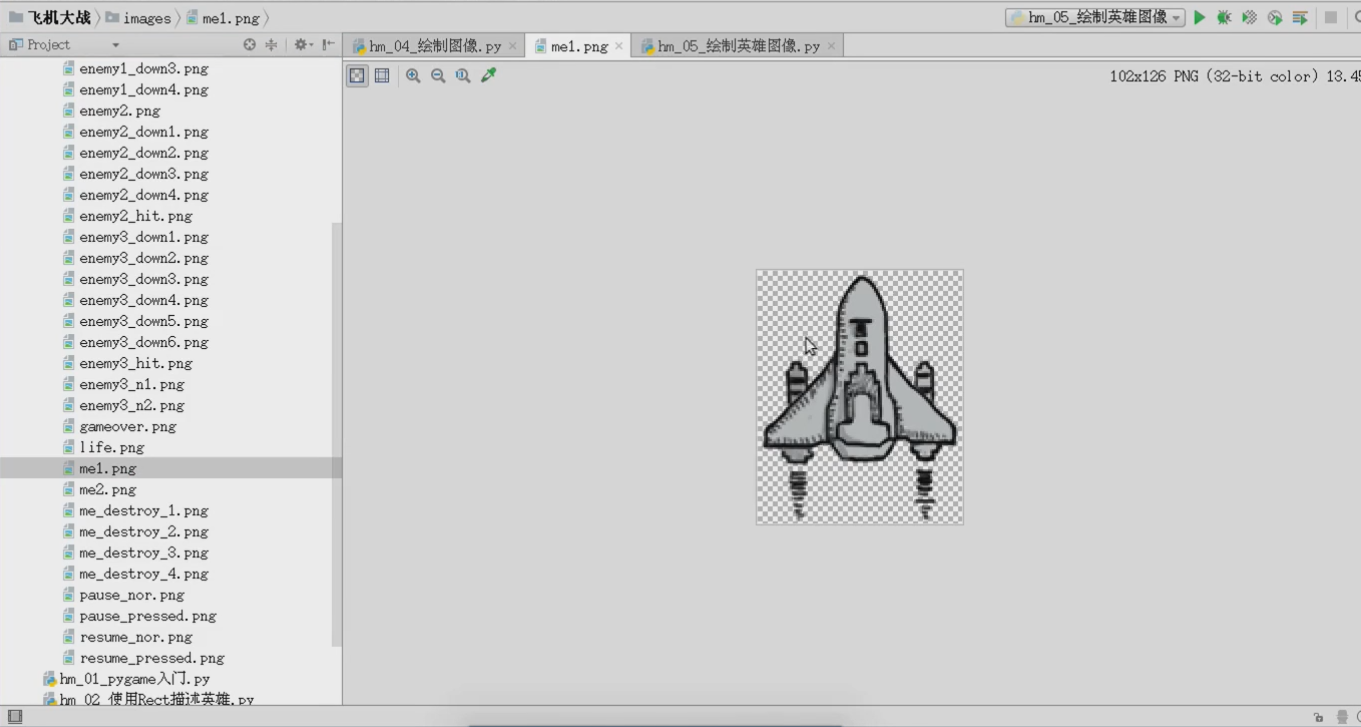The height and width of the screenshot is (727, 1361).
Task: Select pause_pressed.png file
Action: tap(148, 615)
